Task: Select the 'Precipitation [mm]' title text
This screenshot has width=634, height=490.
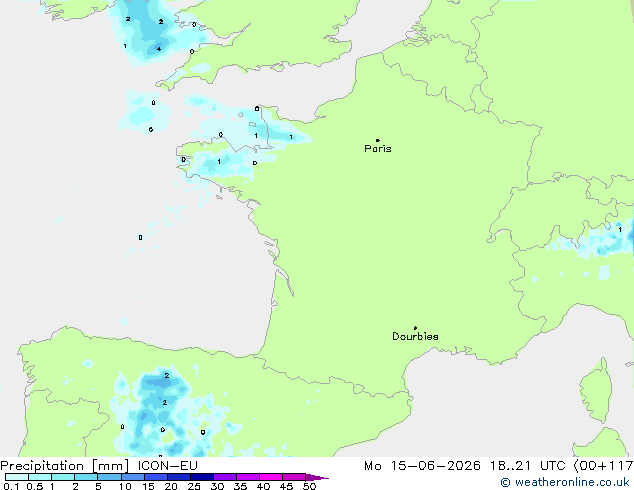Action: [65, 466]
